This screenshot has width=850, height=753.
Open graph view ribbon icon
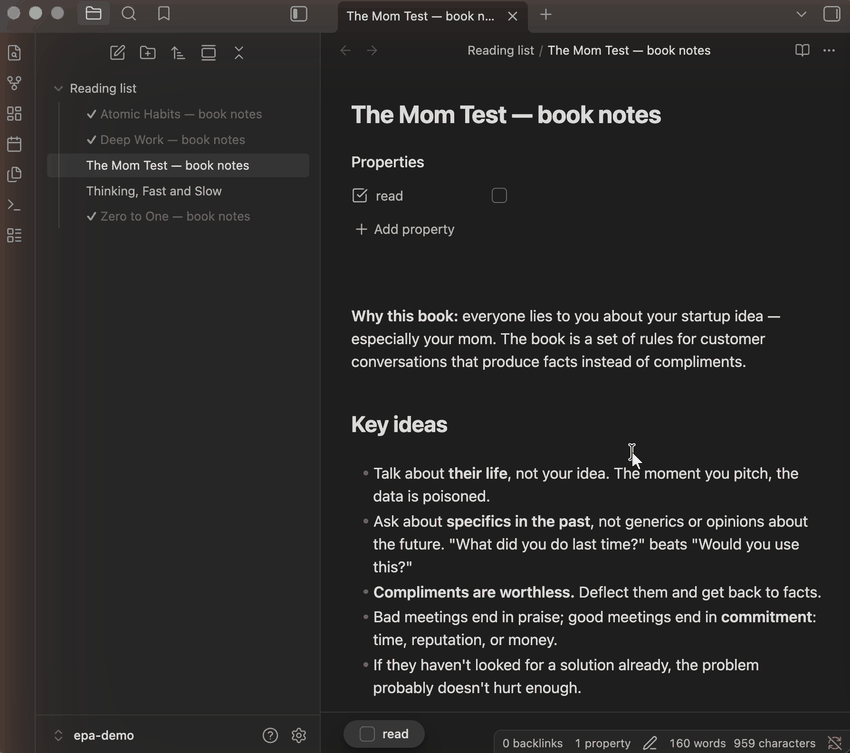(15, 83)
